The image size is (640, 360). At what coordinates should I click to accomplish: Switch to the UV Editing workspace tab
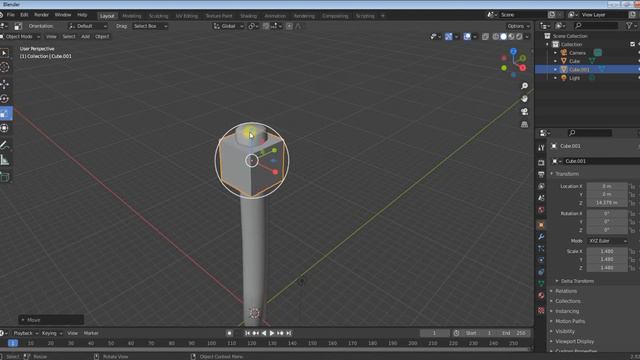click(187, 16)
